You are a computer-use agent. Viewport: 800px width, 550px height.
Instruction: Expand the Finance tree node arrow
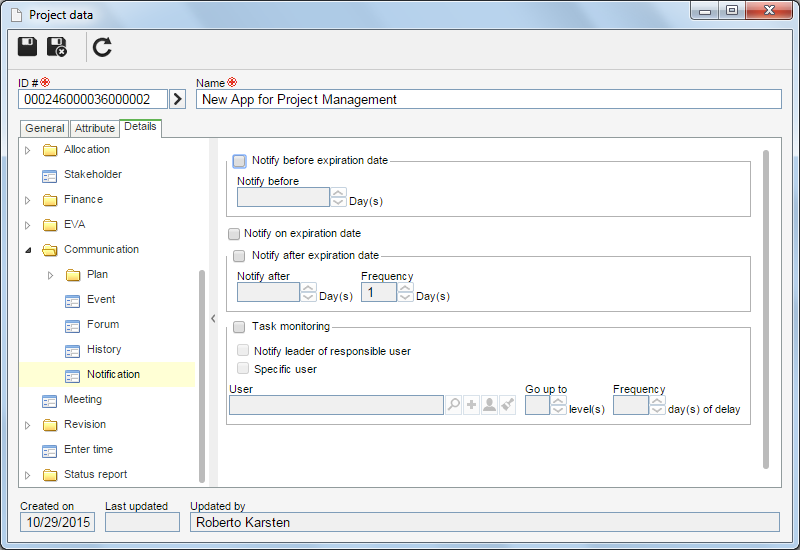pos(28,200)
